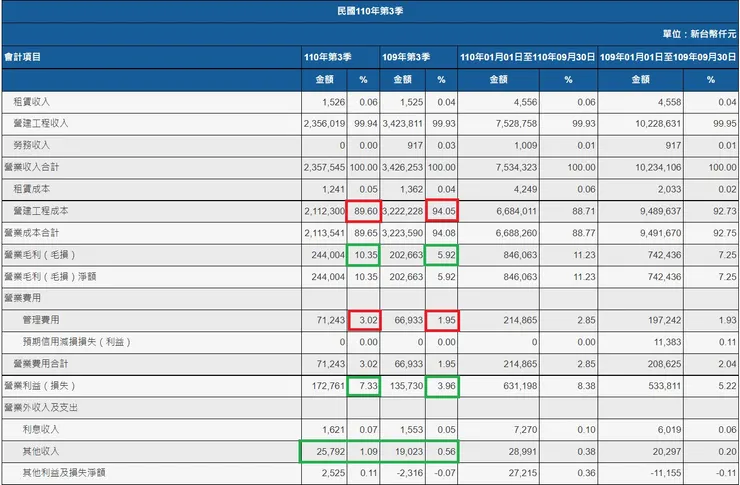The height and width of the screenshot is (485, 740).
Task: Select green-boxed 10.35 gross profit cell
Action: click(363, 255)
